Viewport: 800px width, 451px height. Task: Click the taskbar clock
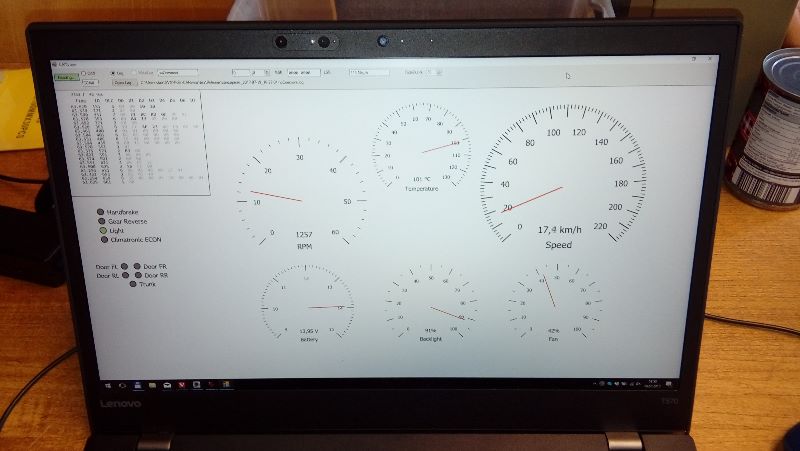coord(654,383)
